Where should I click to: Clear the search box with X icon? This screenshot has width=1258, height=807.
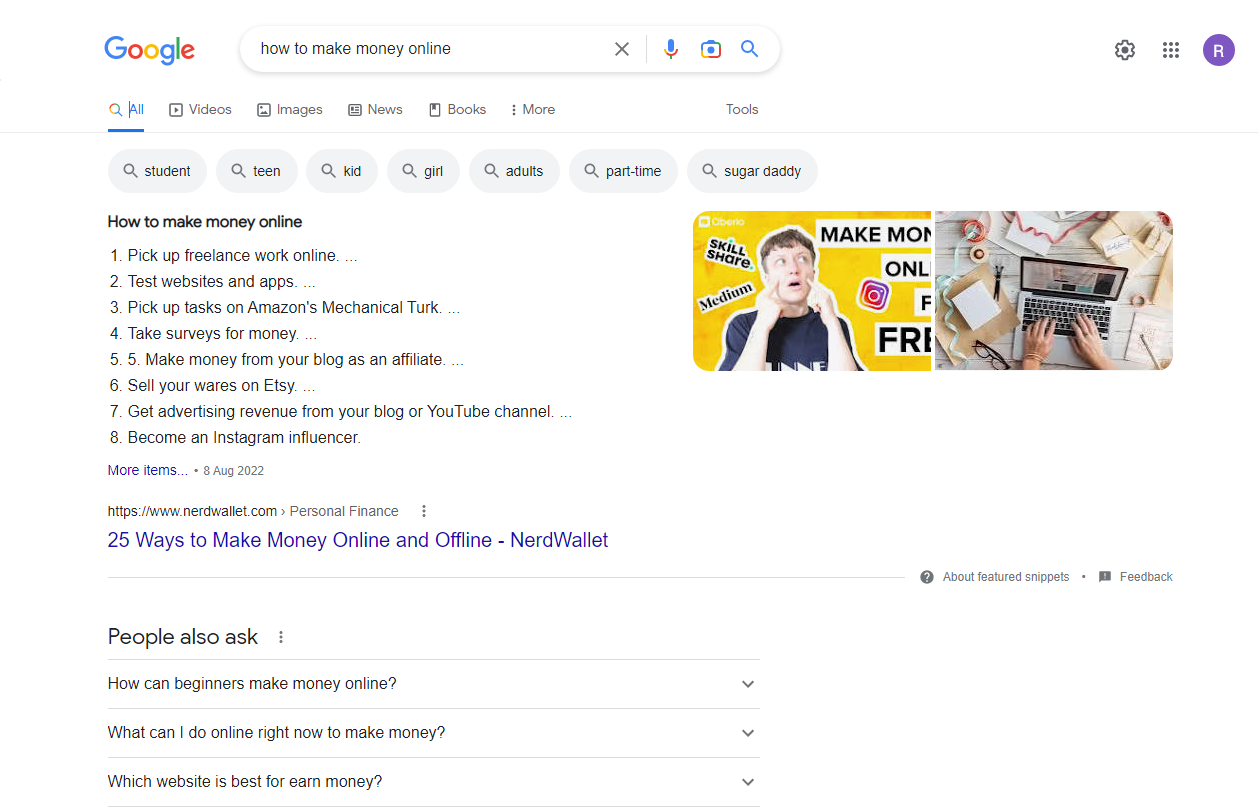[x=622, y=49]
